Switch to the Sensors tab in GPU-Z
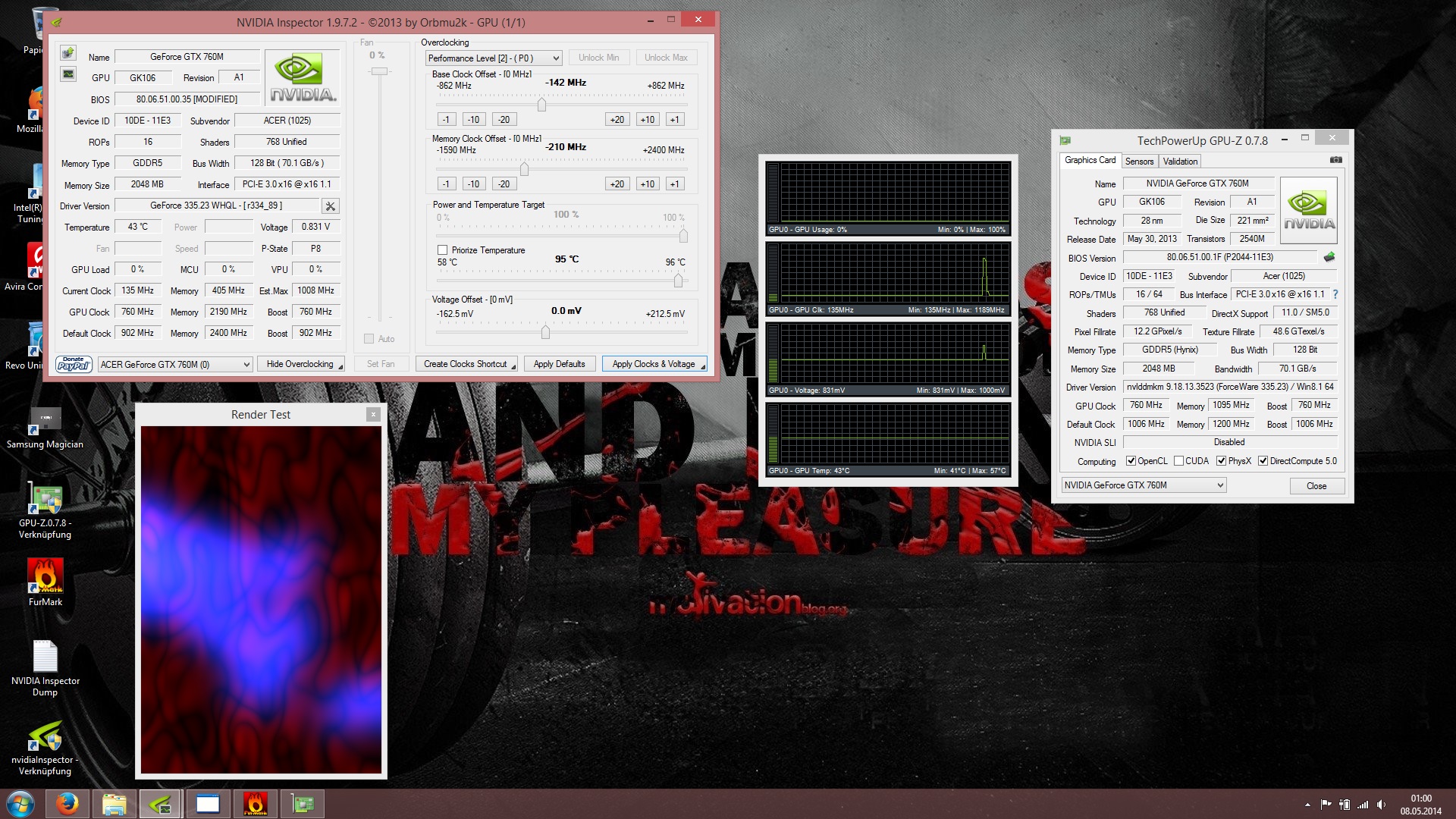This screenshot has width=1456, height=819. (1139, 162)
